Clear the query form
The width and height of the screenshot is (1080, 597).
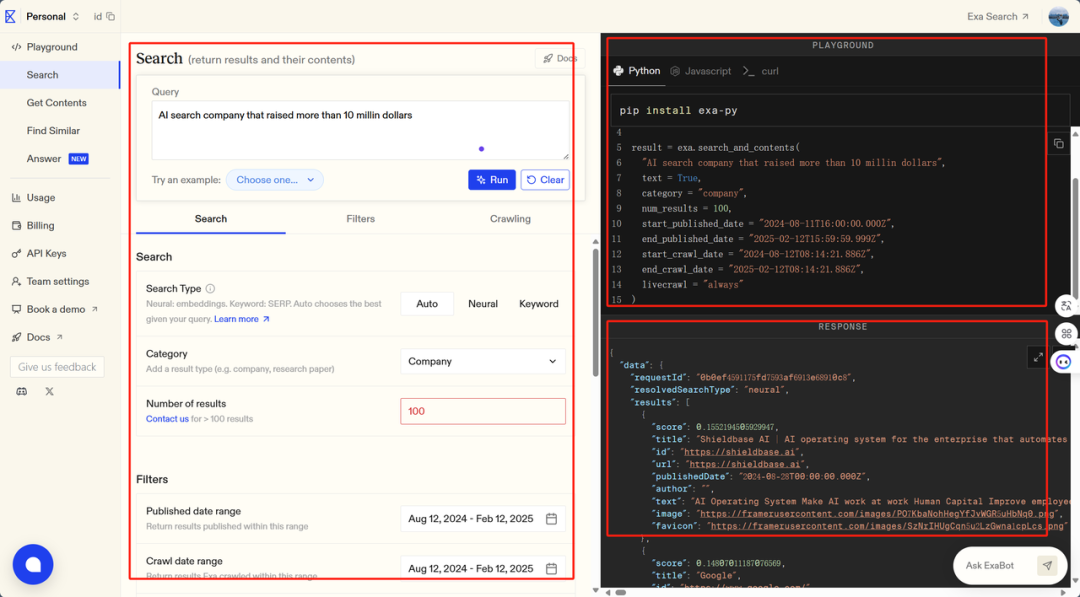(545, 180)
